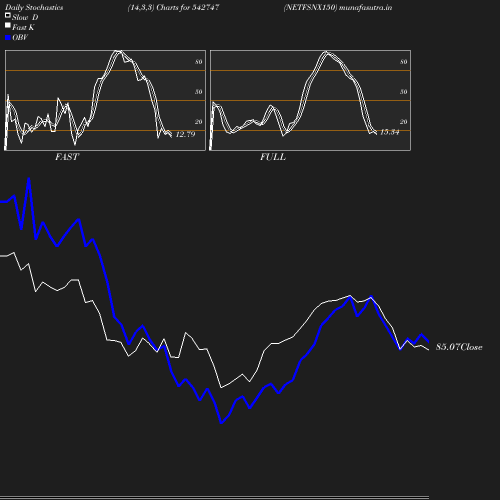Click the 20 axis label in FULL chart
Screen dimensions: 500x500
pos(404,122)
